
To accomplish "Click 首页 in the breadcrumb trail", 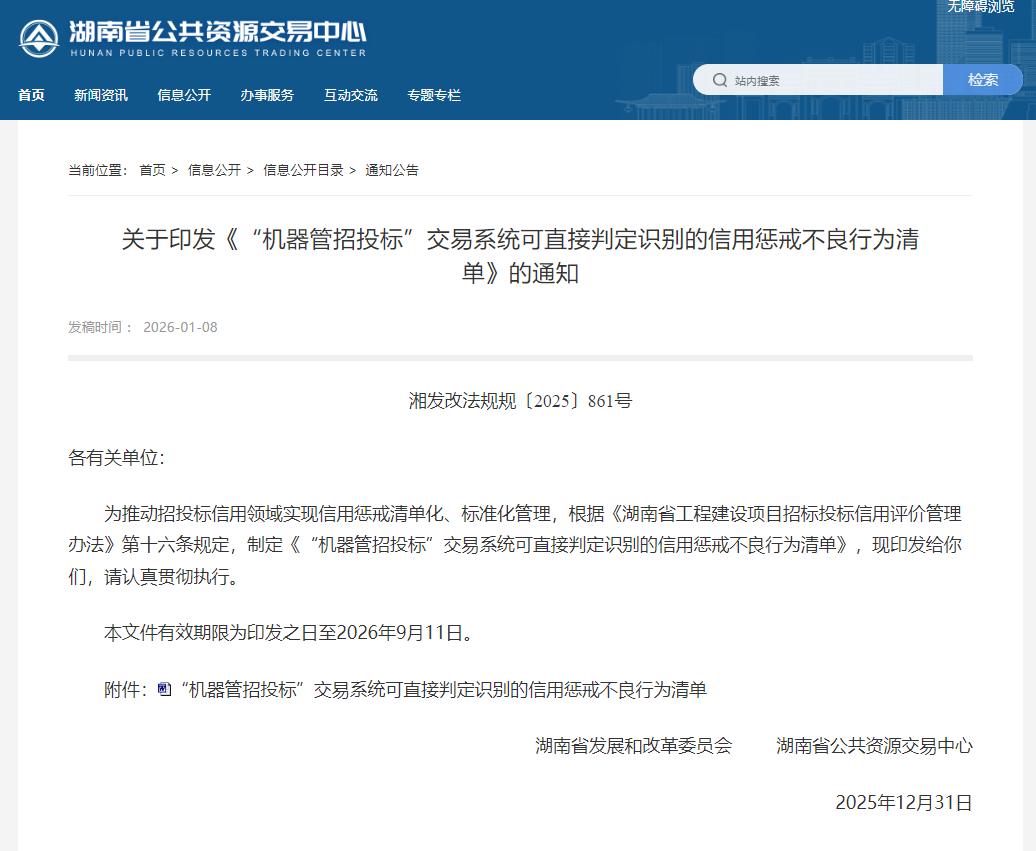I will click(x=152, y=170).
